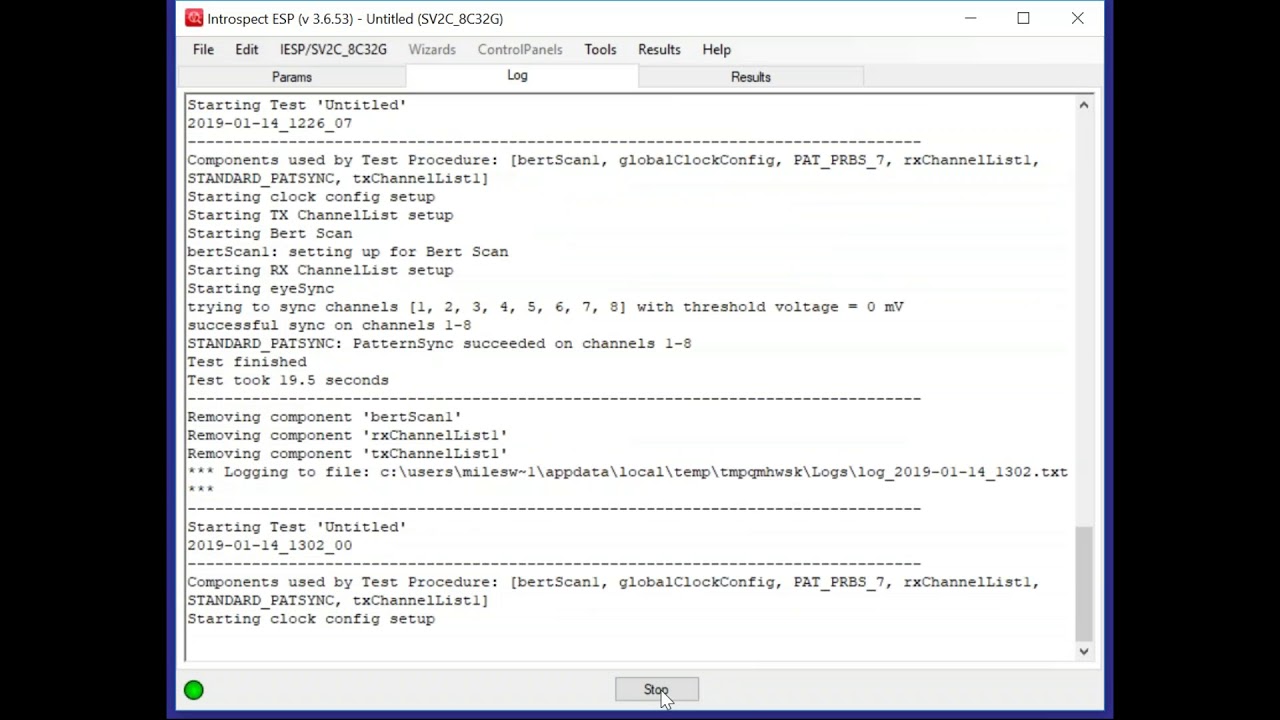
Task: Click the 'Logging to file' path line
Action: pos(628,472)
